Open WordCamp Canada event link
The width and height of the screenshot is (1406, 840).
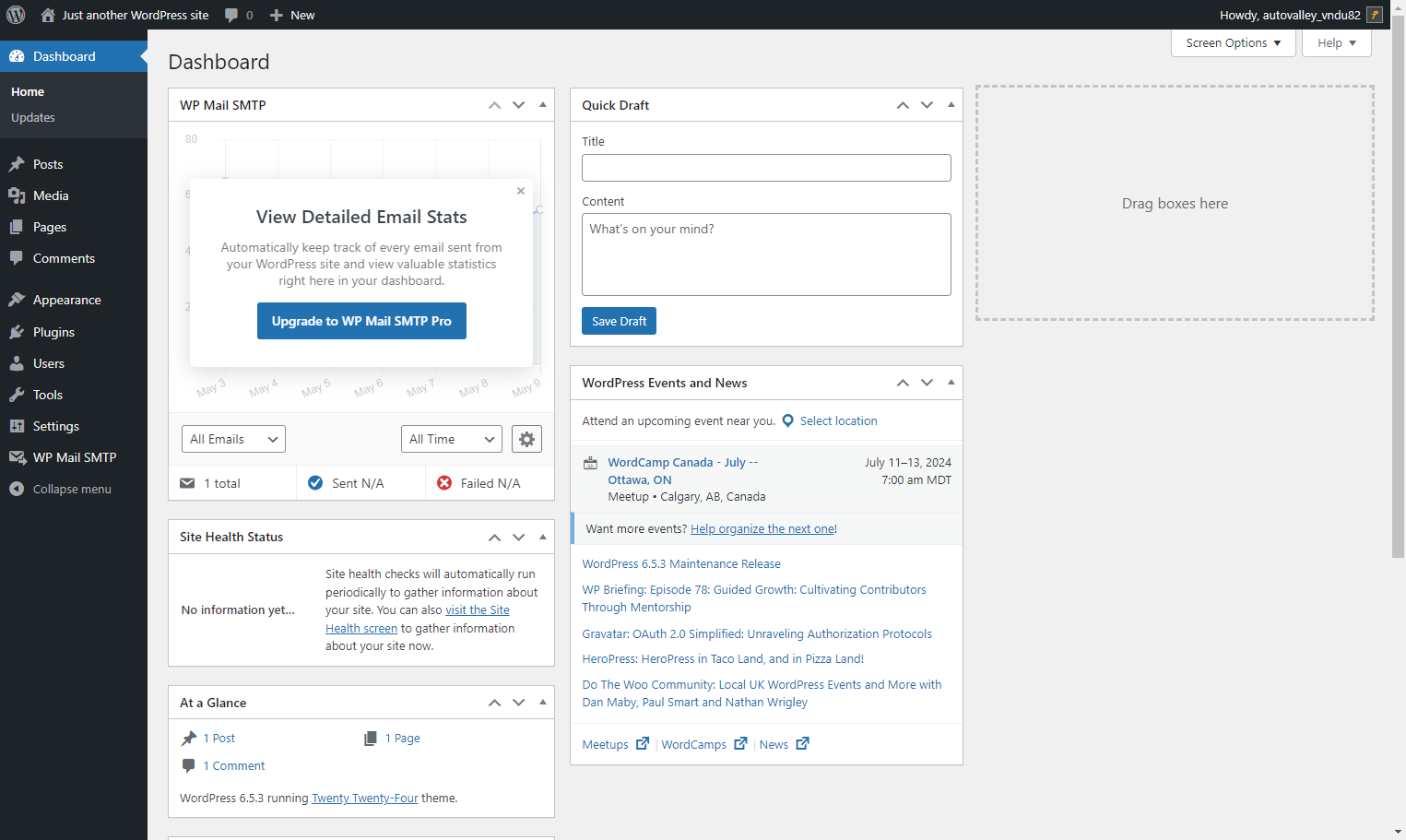tap(682, 470)
